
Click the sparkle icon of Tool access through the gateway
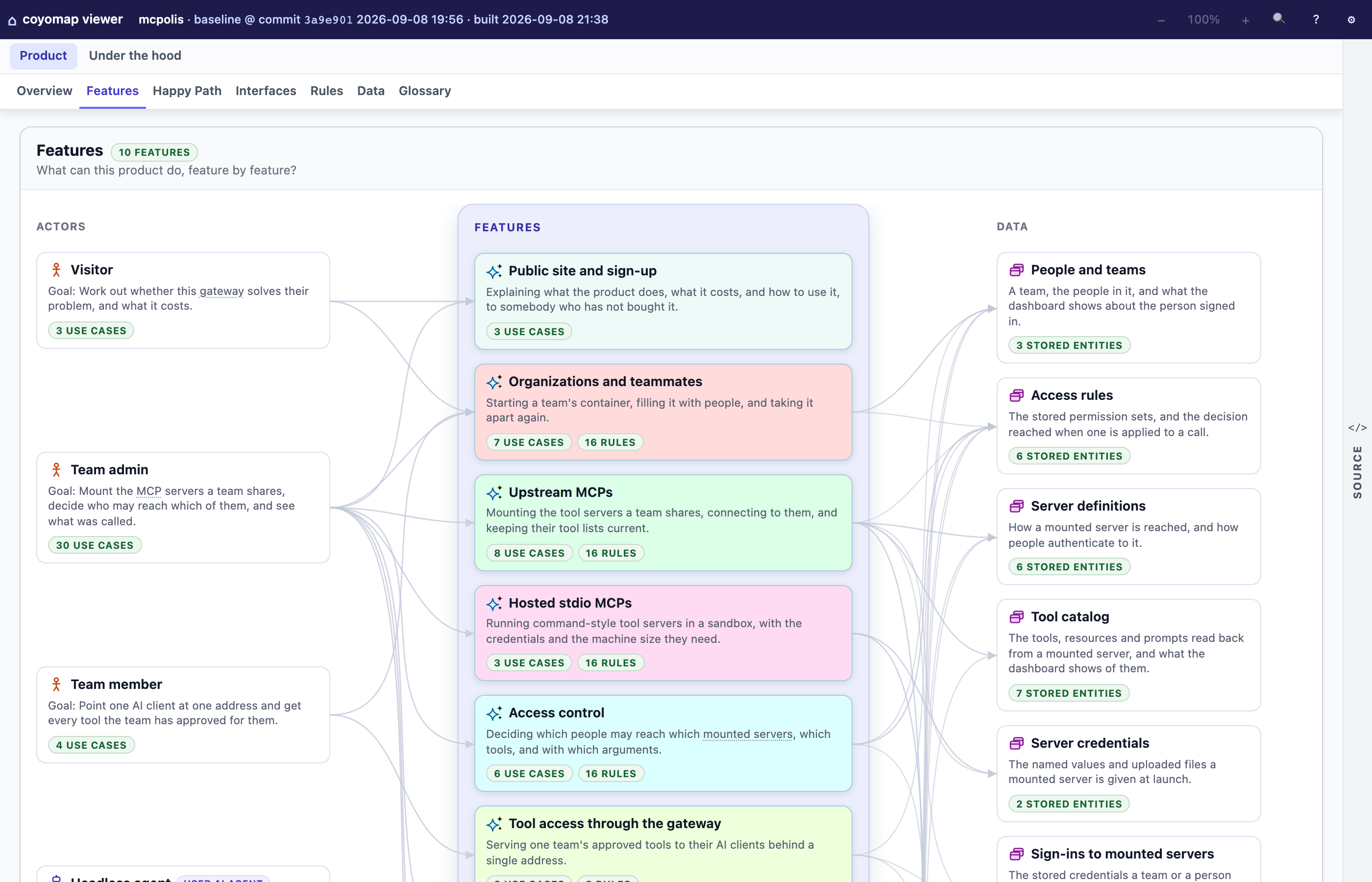click(494, 824)
